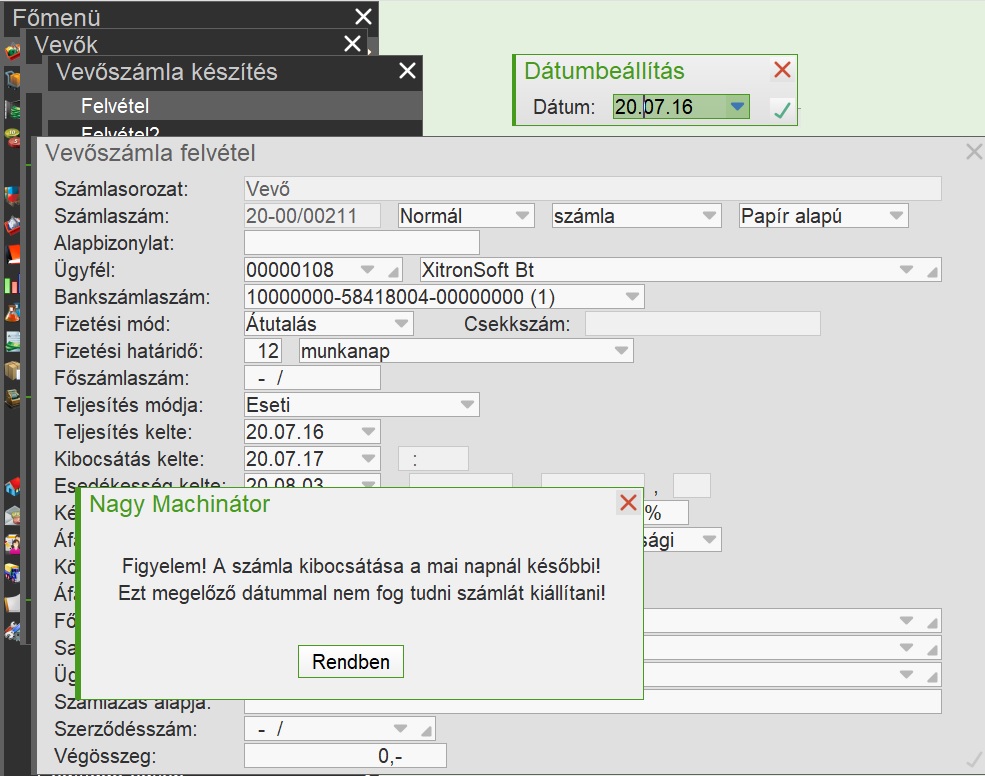Expand the Eseti fulfillment mode dropdown
The height and width of the screenshot is (776, 985).
(467, 405)
